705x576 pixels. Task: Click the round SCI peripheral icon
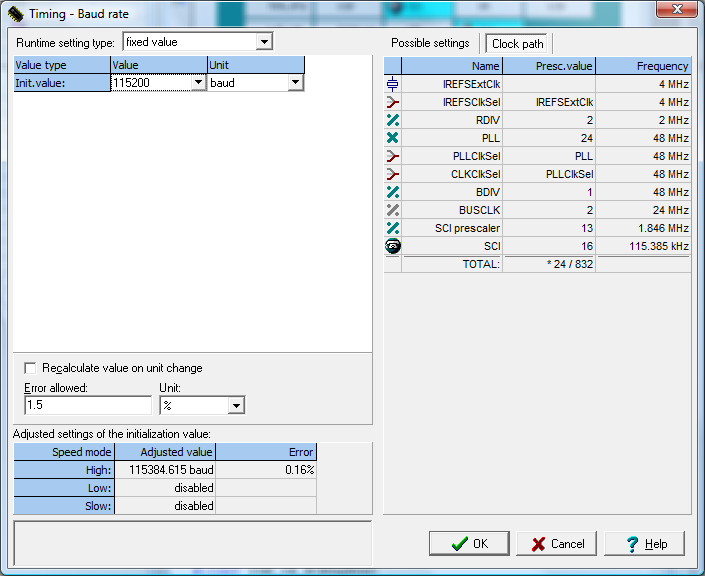point(392,246)
